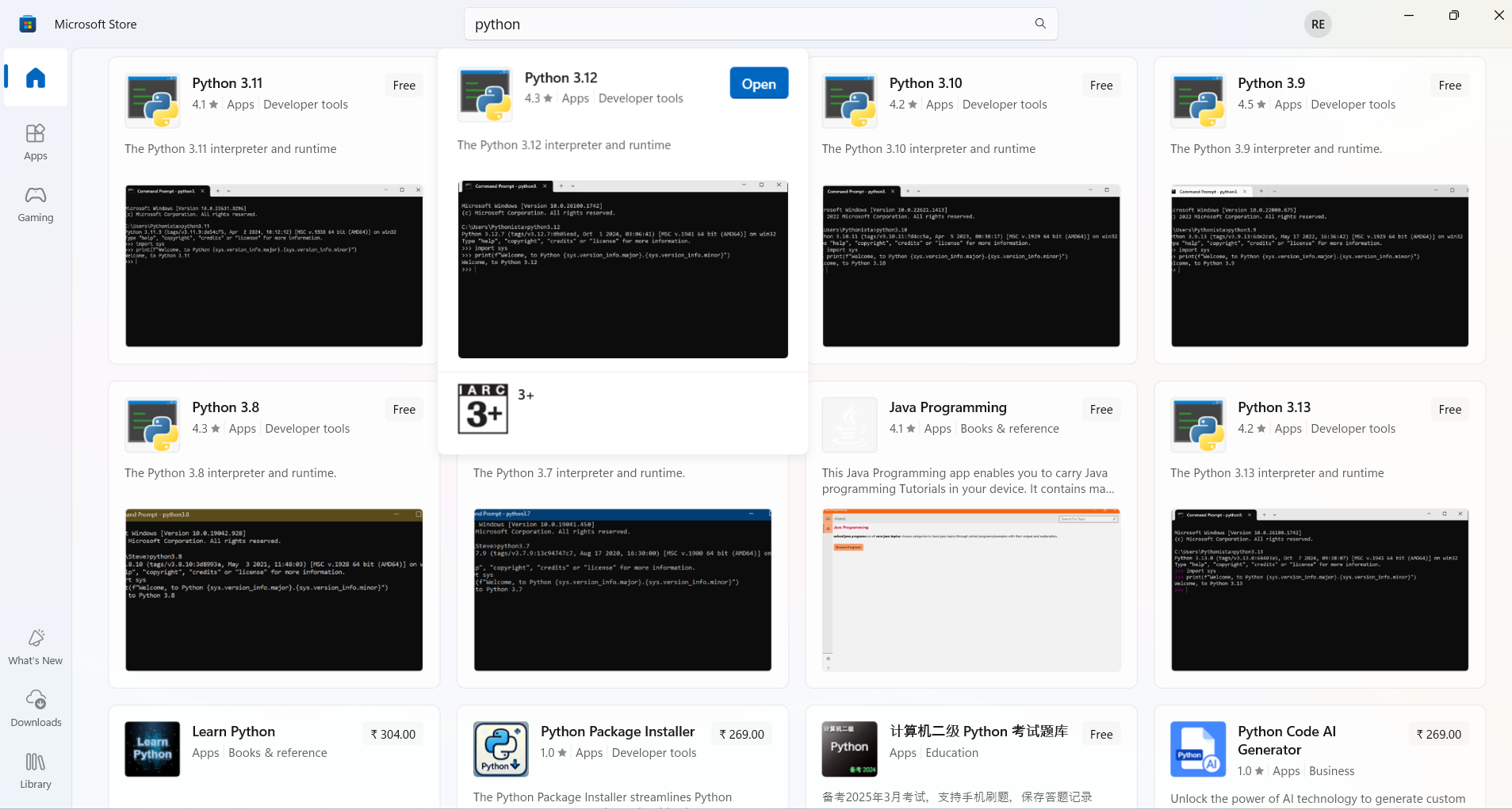Click 'The Python 3.11 interpreter and runtime' text
Viewport: 1512px width, 810px height.
[x=231, y=149]
